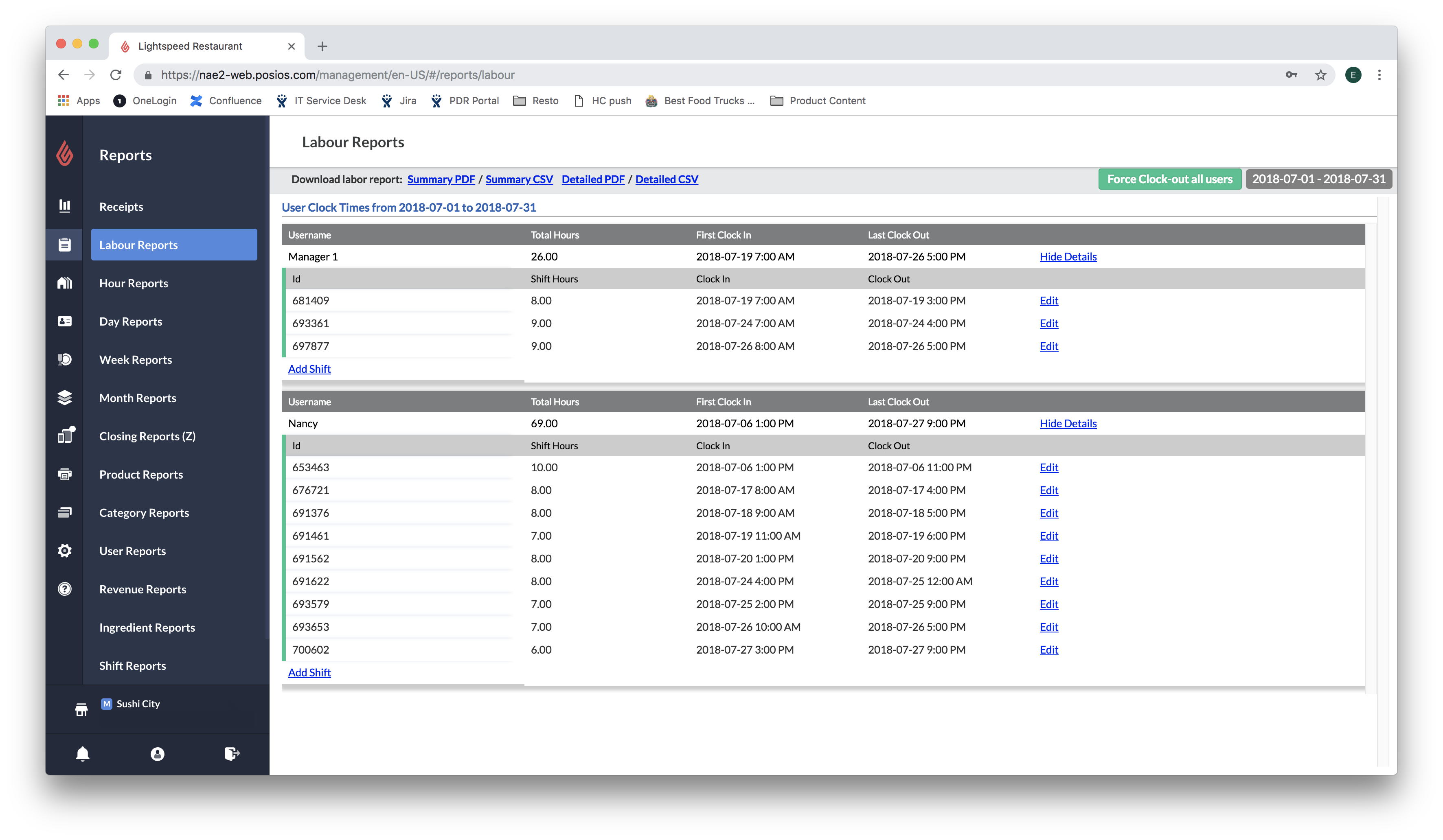The width and height of the screenshot is (1443, 840).
Task: Click the gear settings icon in icon rail
Action: point(65,551)
